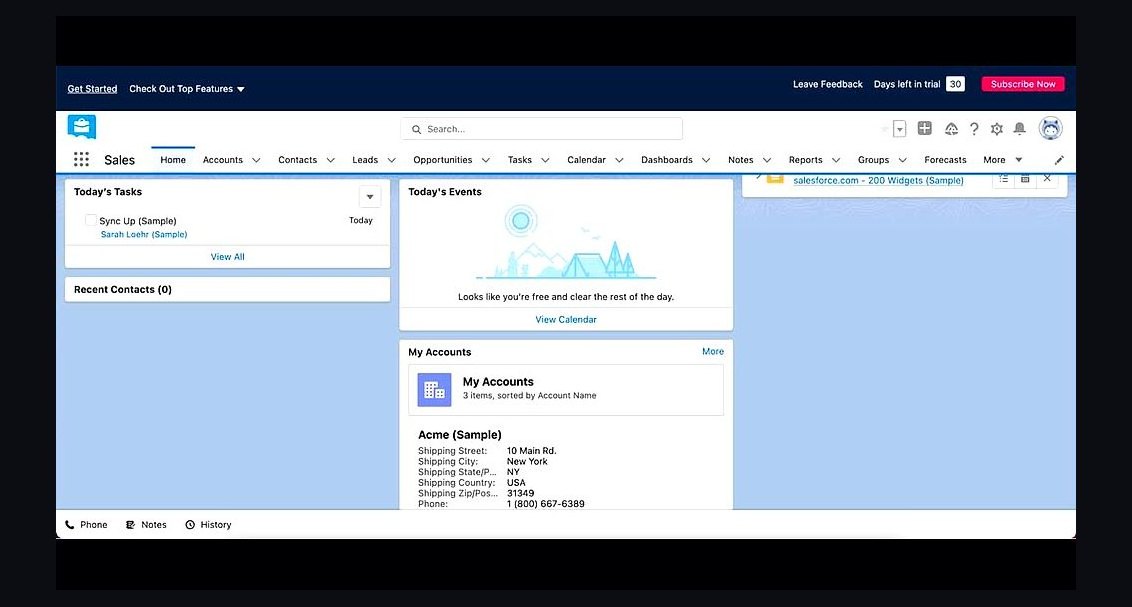Click the Recent Contacts (0) header
The height and width of the screenshot is (607, 1132).
pos(123,289)
